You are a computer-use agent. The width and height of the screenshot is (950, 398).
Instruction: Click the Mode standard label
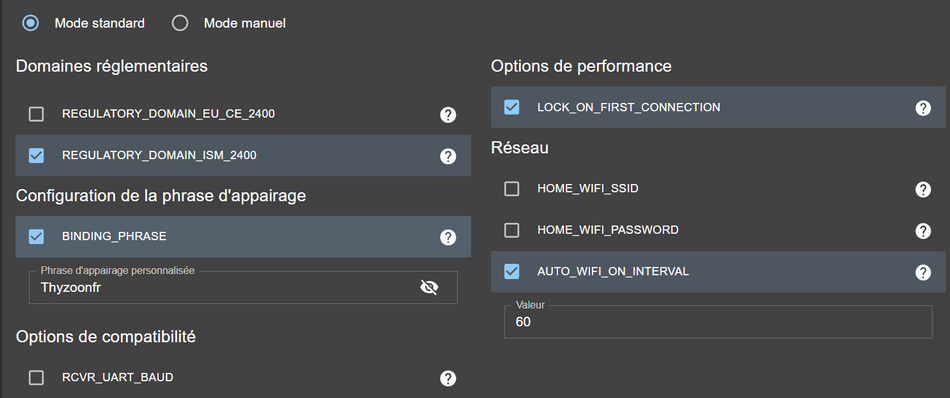[99, 24]
